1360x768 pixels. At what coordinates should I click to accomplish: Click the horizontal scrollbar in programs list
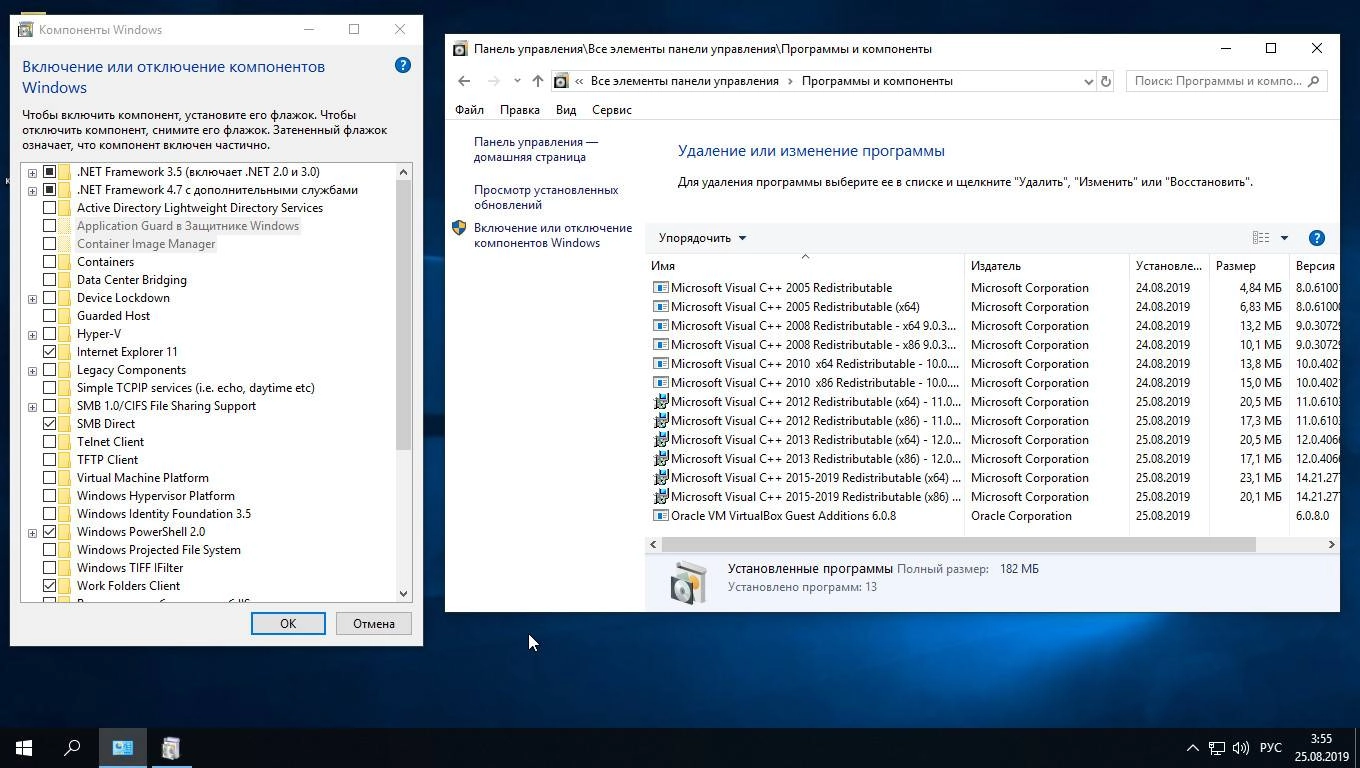tap(958, 544)
